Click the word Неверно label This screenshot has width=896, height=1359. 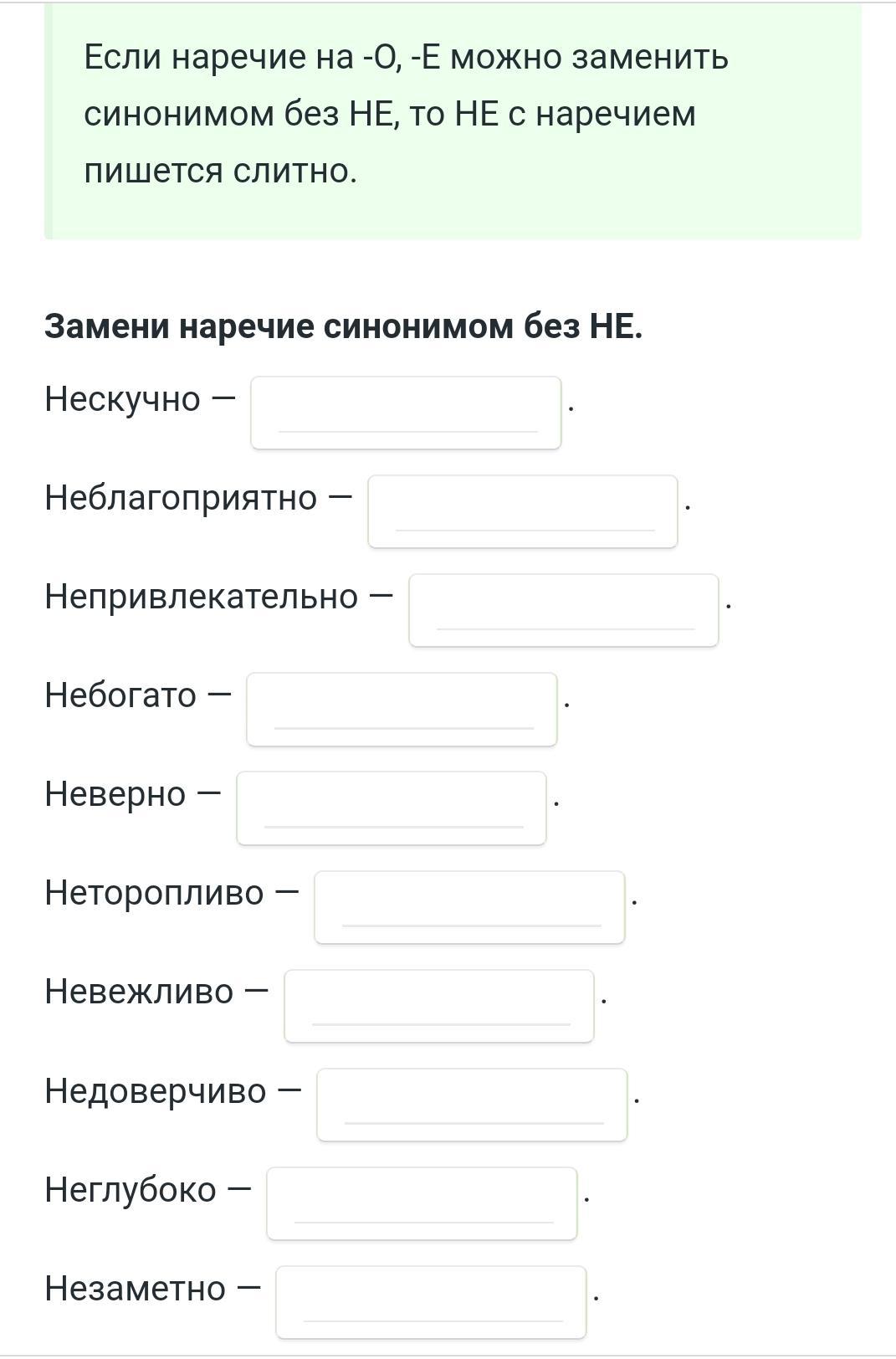pyautogui.click(x=115, y=793)
